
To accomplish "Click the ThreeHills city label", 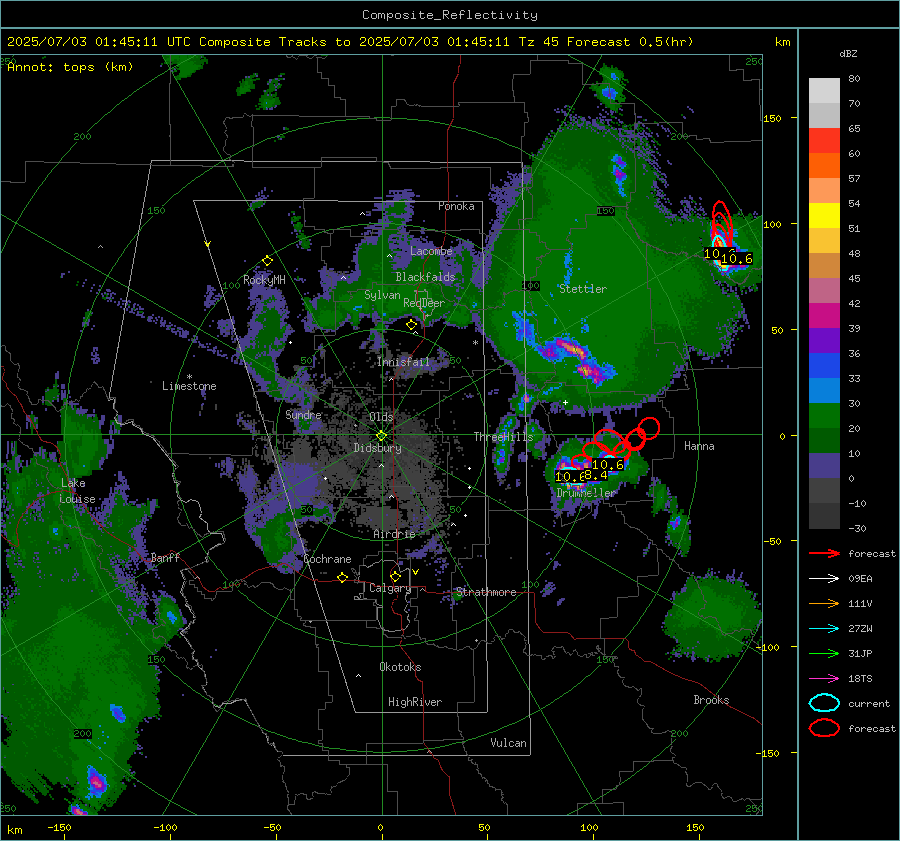I will click(x=503, y=437).
